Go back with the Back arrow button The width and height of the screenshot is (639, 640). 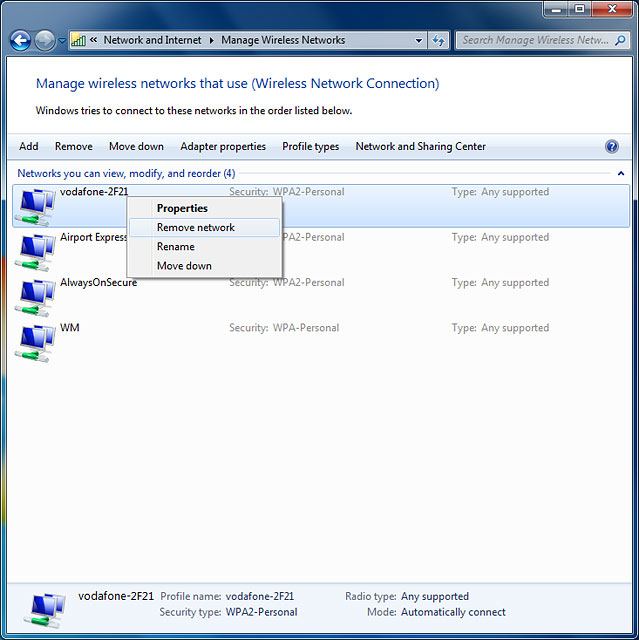click(x=20, y=40)
